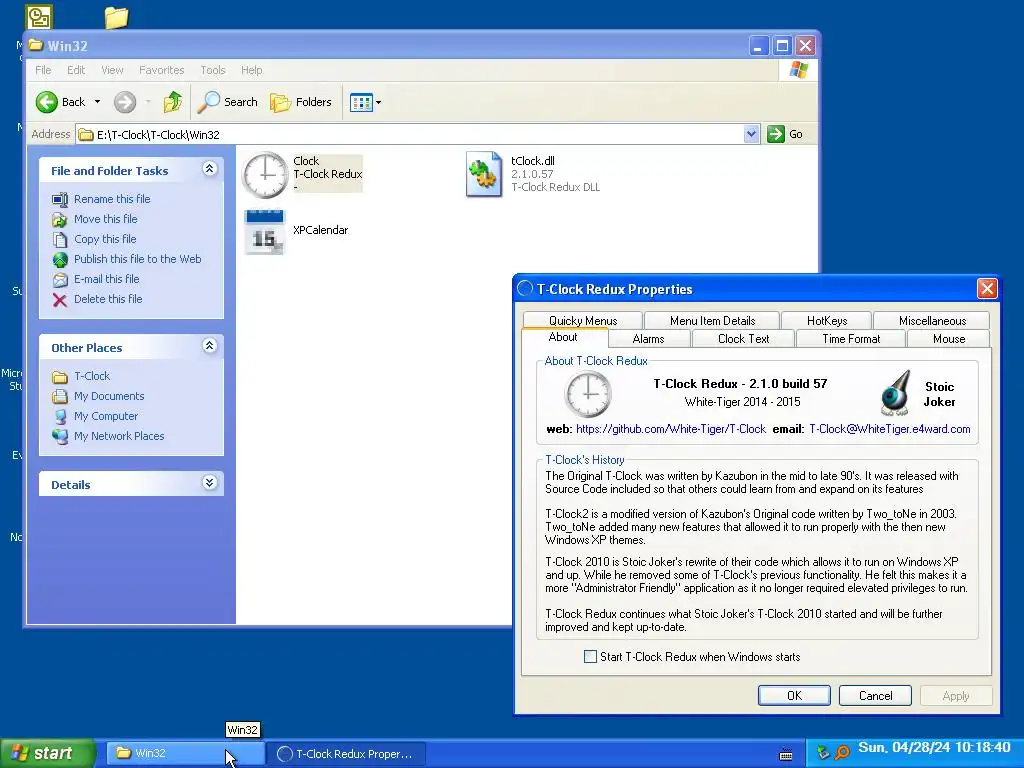Minimize the Win32 Explorer window
This screenshot has height=768, width=1024.
[758, 46]
